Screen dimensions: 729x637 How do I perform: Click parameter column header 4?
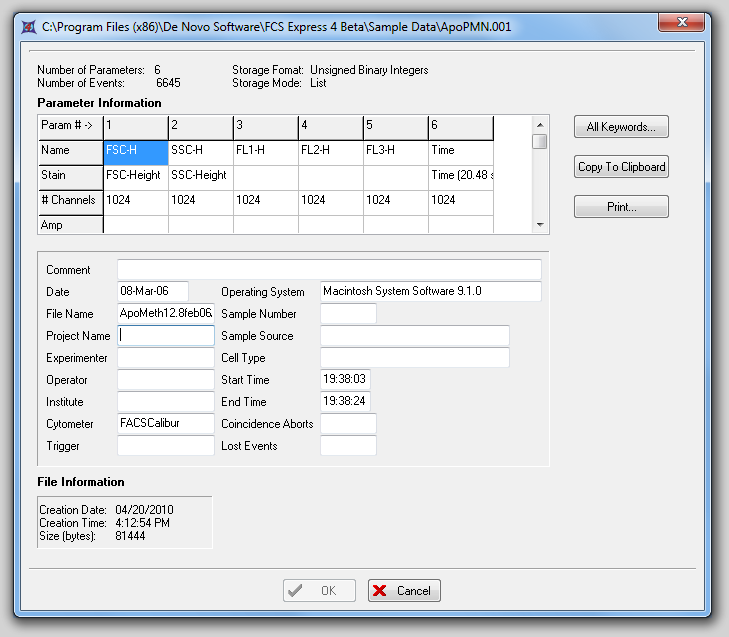click(x=331, y=128)
